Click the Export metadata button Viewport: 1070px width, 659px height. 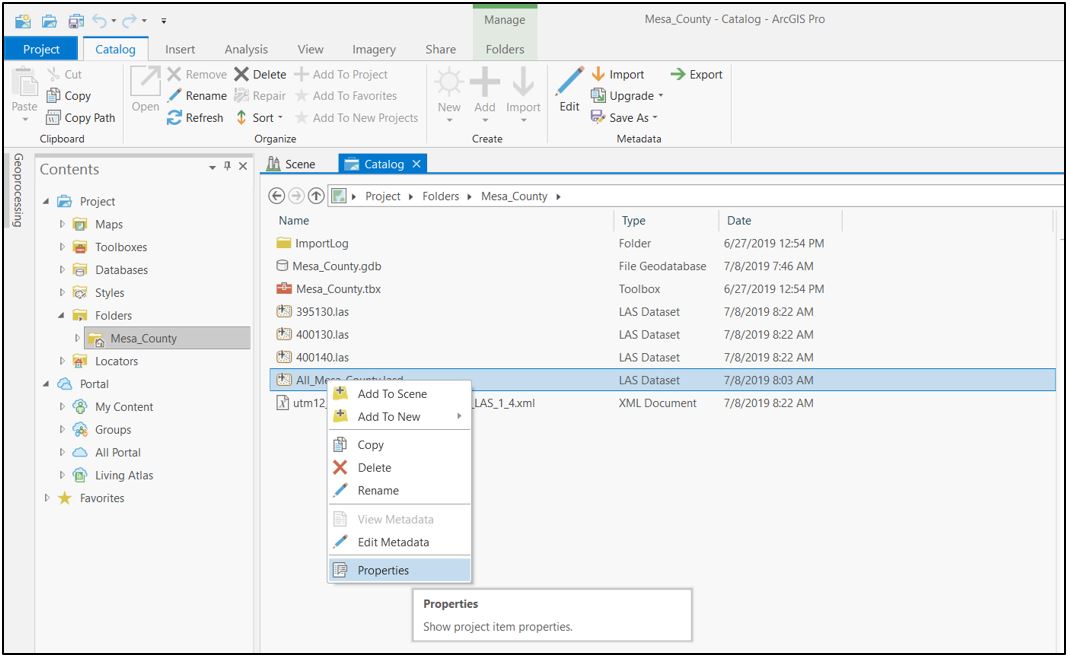(x=696, y=74)
